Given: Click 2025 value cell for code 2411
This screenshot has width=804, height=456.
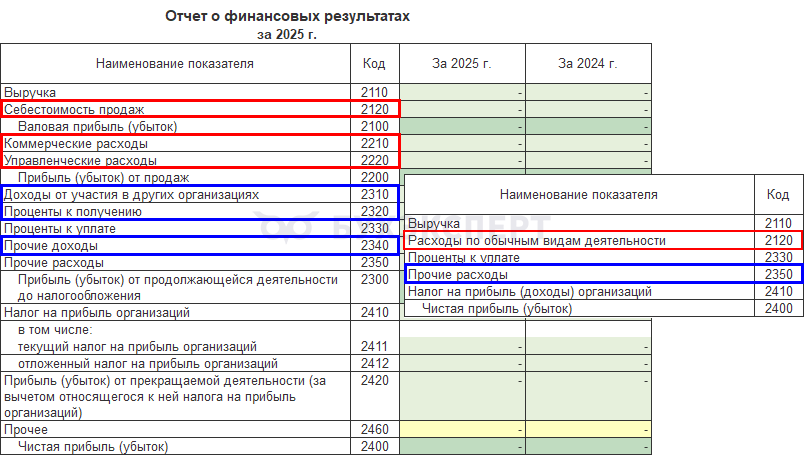Looking at the screenshot, I should tap(462, 346).
